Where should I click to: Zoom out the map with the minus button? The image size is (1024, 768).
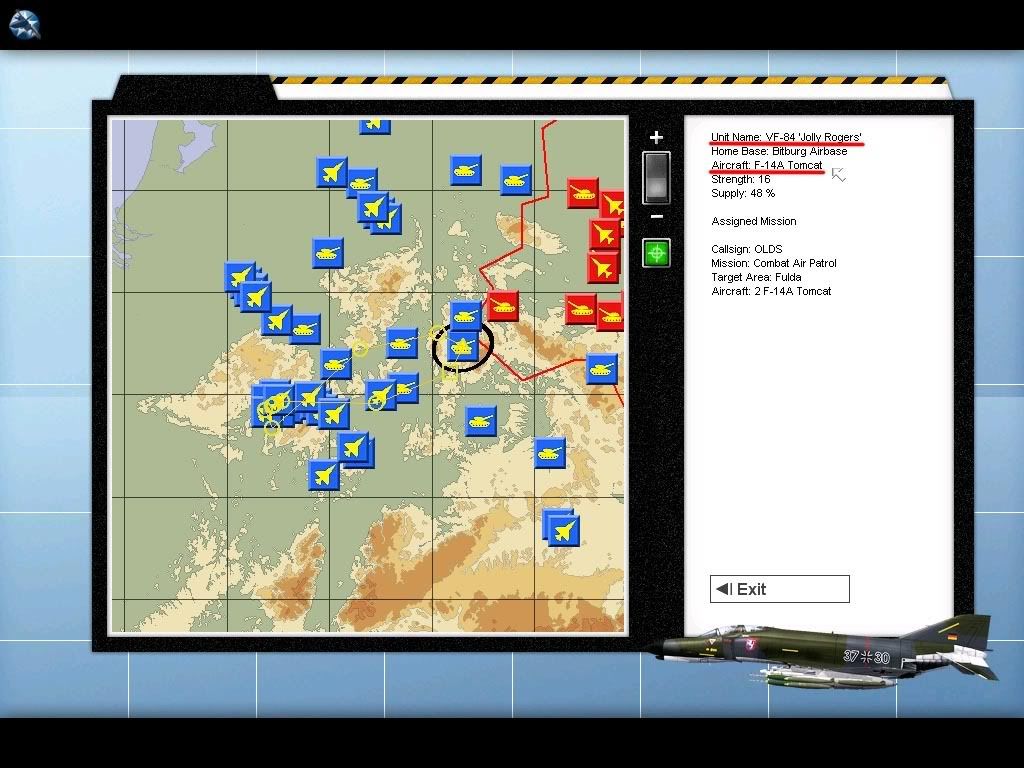[657, 216]
